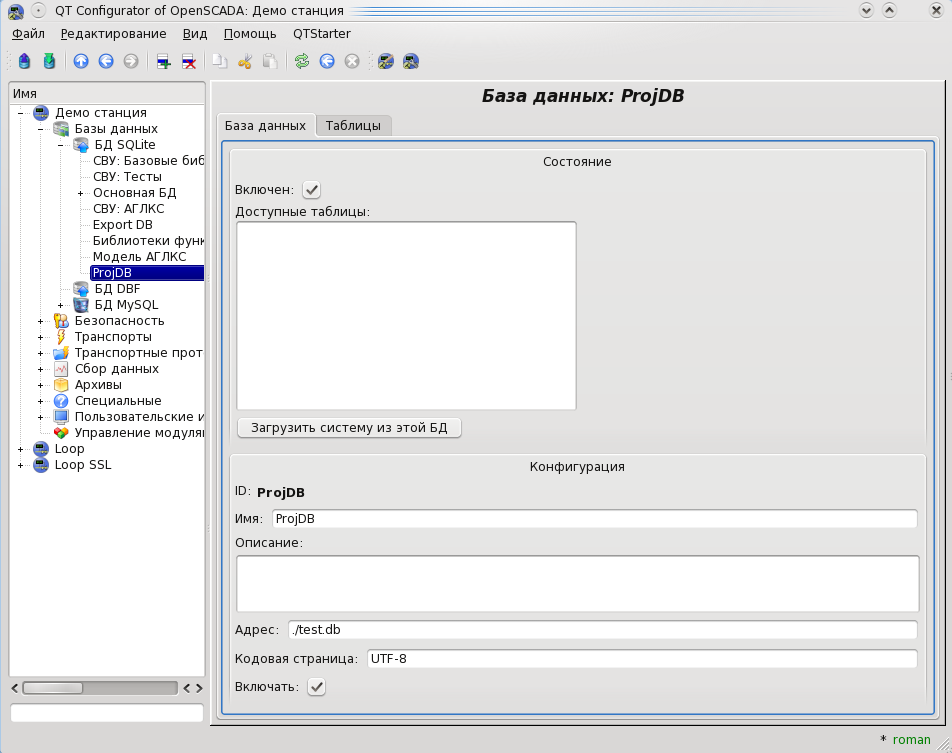Expand the Основная БД tree node
Screen dimensions: 952x753
click(80, 193)
